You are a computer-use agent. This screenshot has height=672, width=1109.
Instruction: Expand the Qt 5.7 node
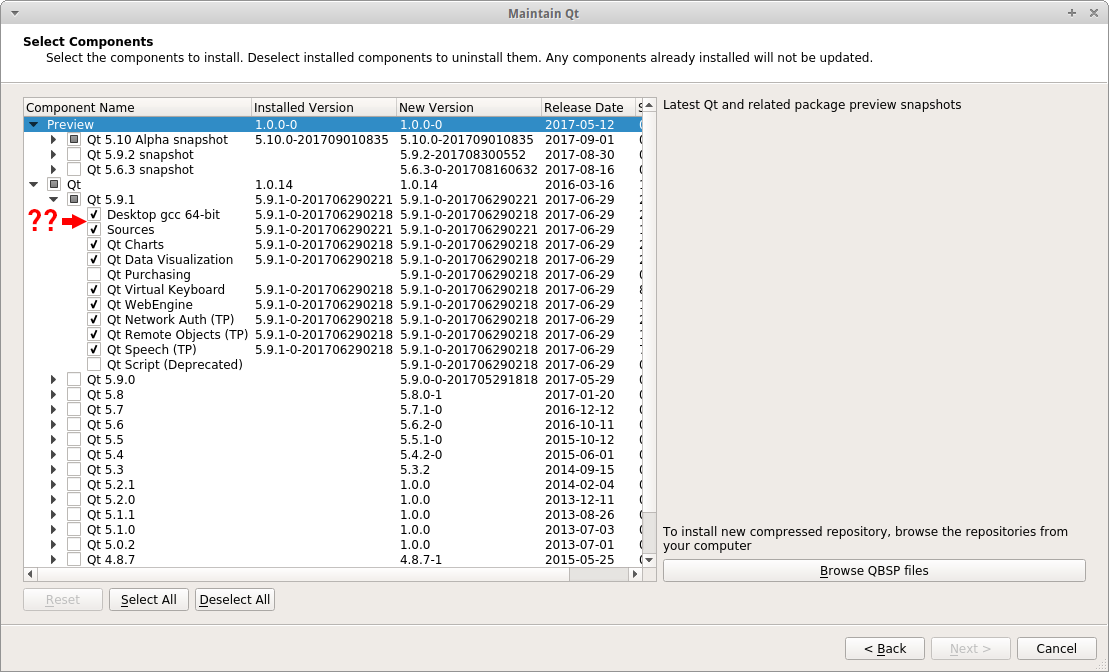tap(54, 410)
